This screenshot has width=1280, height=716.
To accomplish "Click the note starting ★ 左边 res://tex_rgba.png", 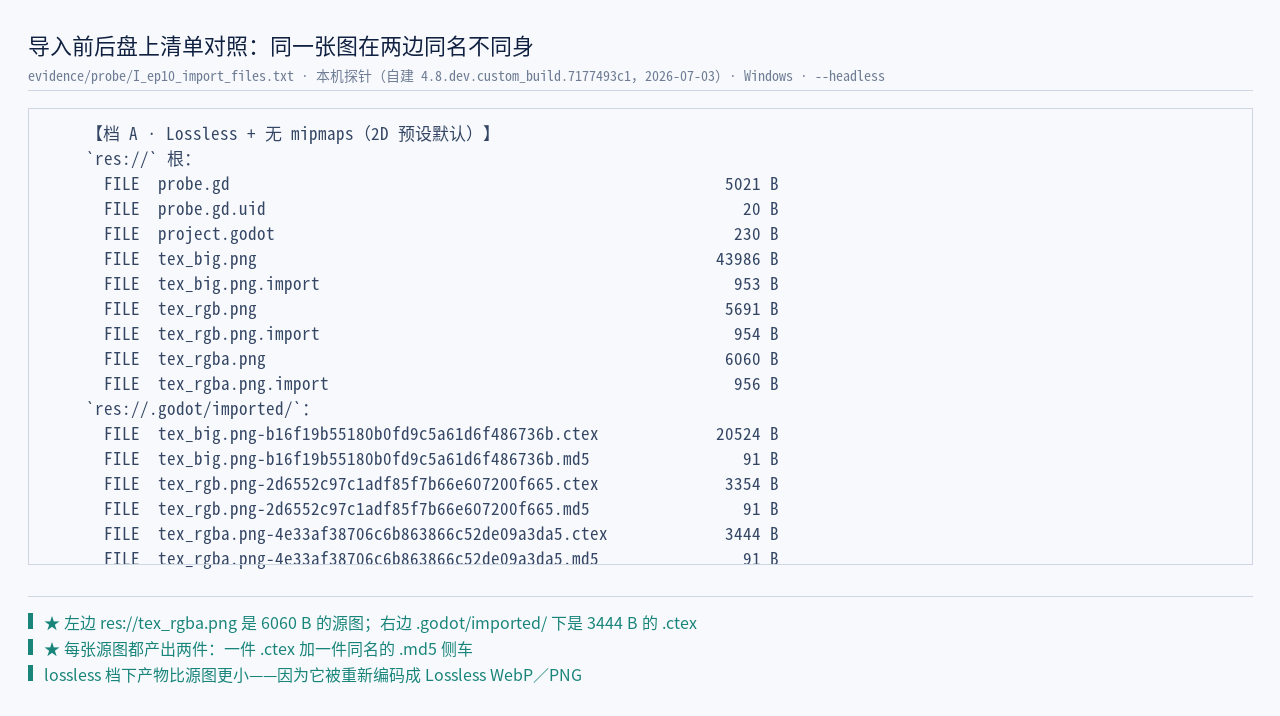I will pyautogui.click(x=370, y=623).
